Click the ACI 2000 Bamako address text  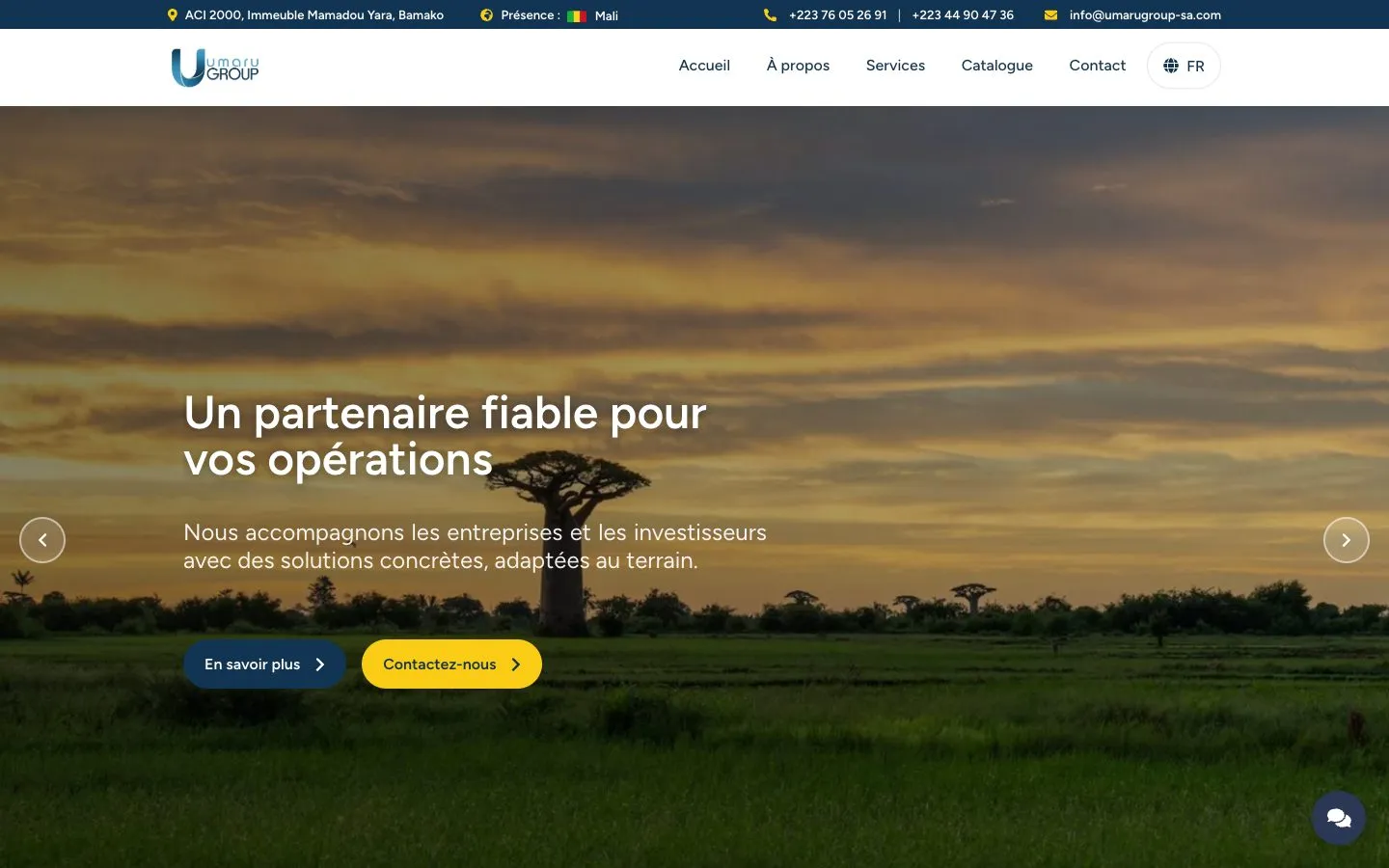tap(314, 15)
